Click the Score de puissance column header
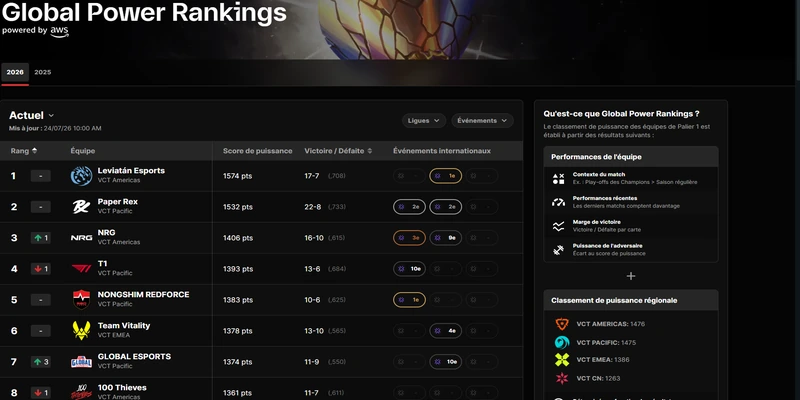Viewport: 800px width, 400px height. [x=258, y=151]
